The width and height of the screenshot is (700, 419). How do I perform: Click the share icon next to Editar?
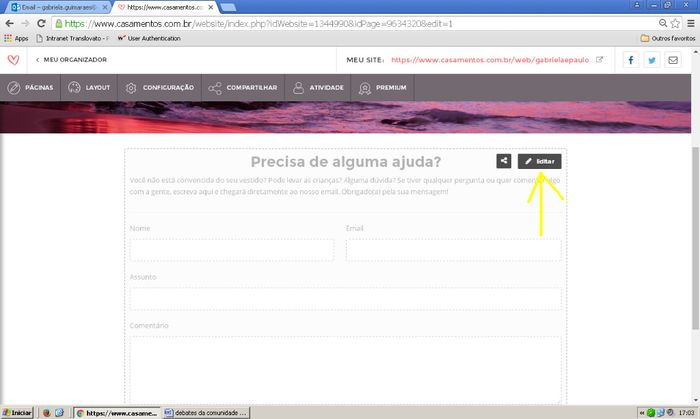click(504, 161)
